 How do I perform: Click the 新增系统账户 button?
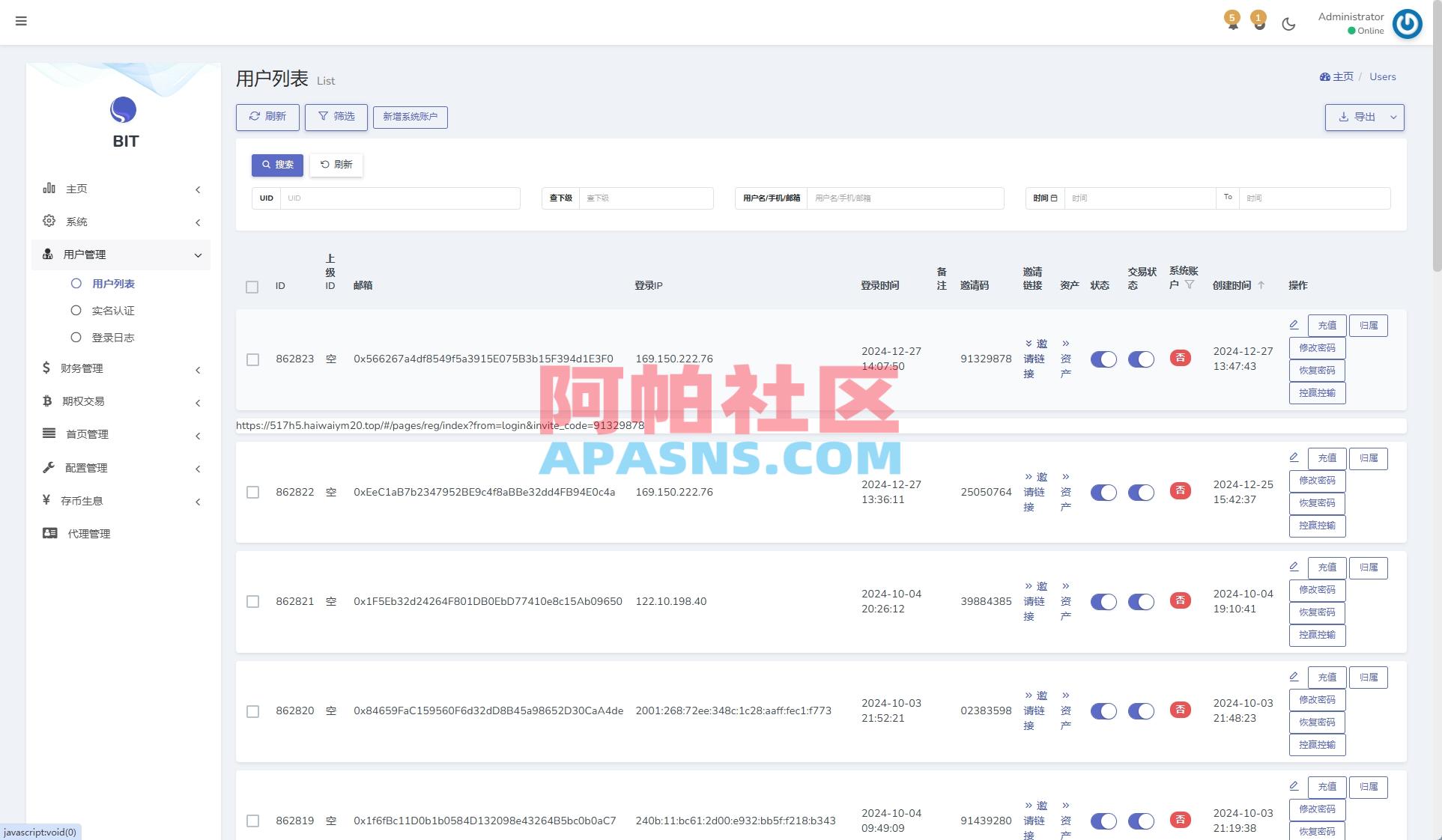pos(411,117)
